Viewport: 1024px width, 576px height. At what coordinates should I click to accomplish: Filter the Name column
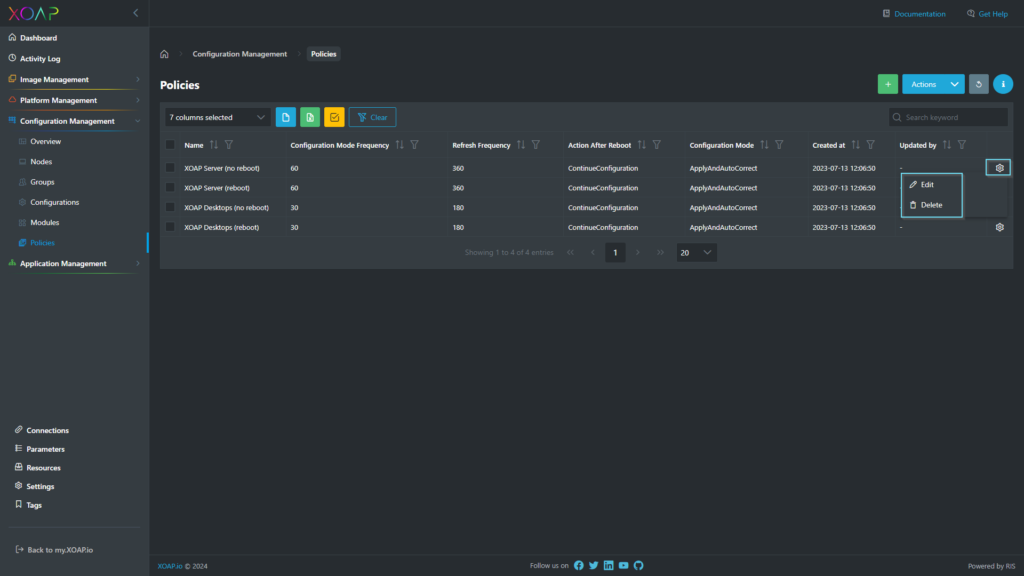coord(229,145)
